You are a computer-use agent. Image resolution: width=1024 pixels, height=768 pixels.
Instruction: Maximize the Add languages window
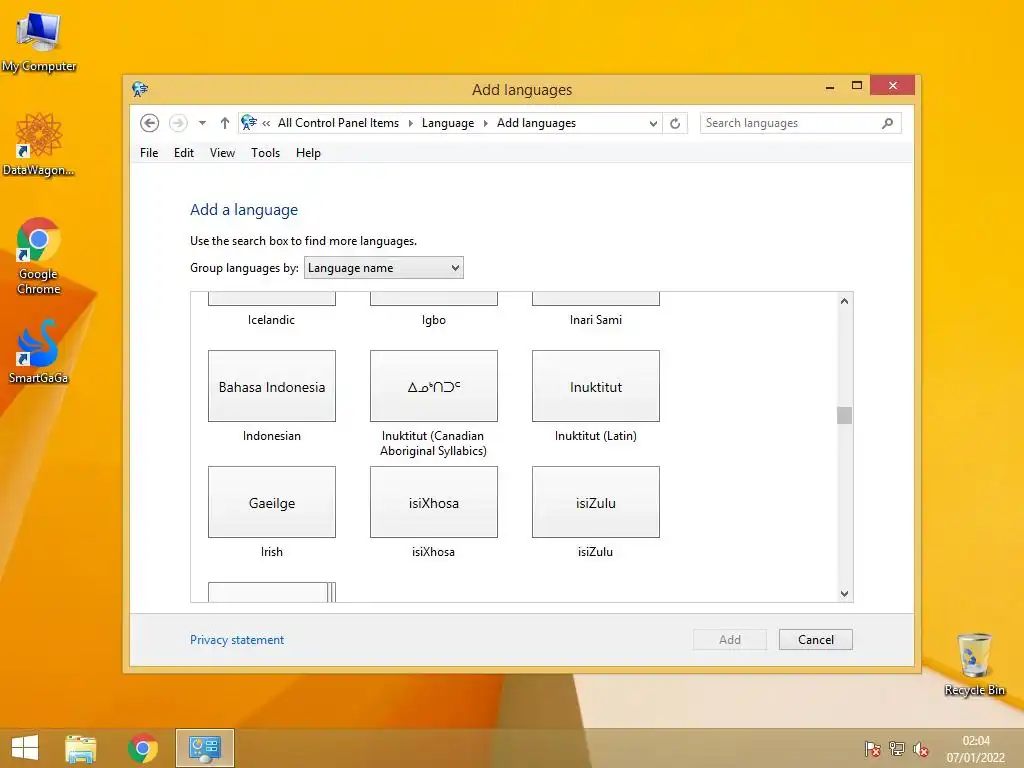coord(857,86)
